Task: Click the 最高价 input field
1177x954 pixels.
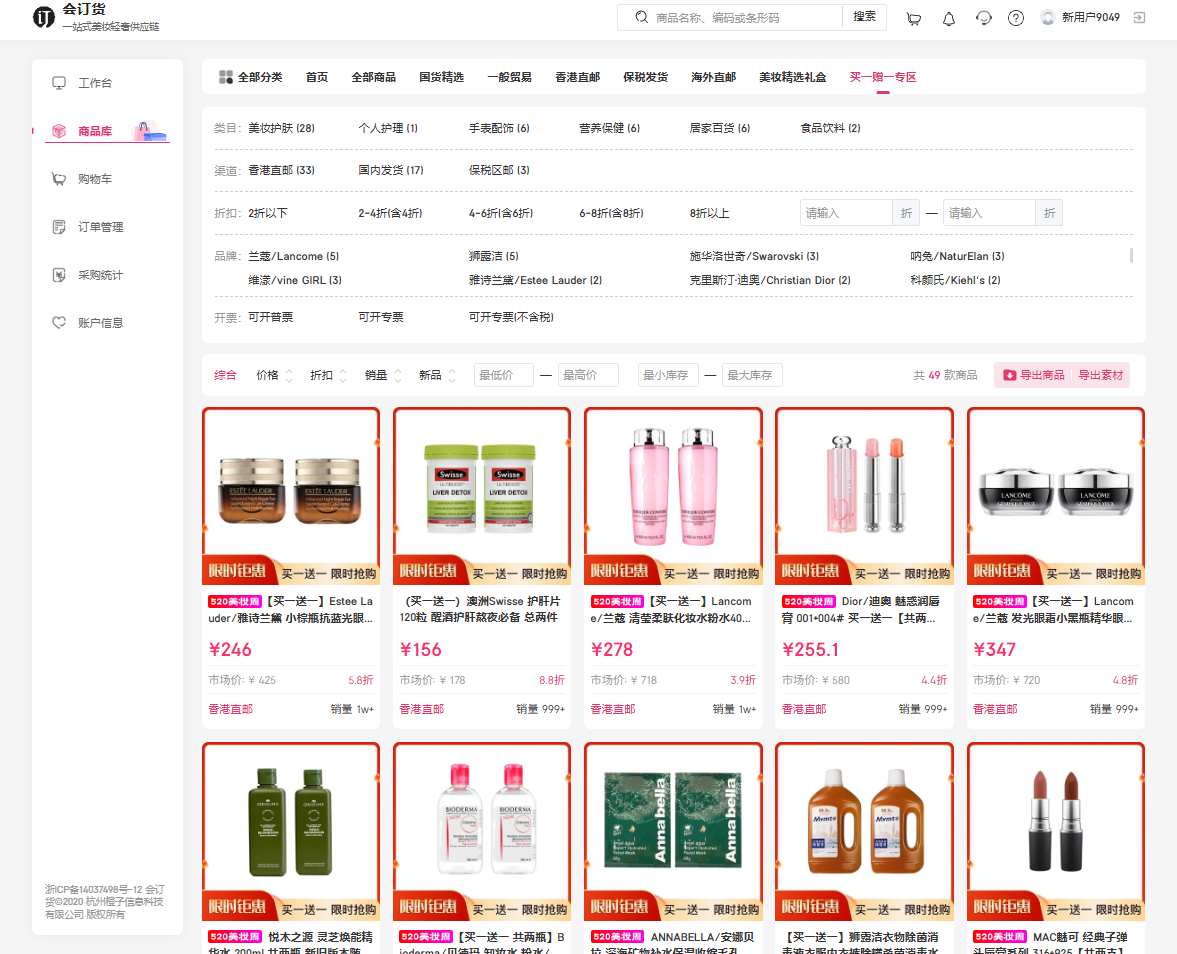Action: click(x=588, y=375)
